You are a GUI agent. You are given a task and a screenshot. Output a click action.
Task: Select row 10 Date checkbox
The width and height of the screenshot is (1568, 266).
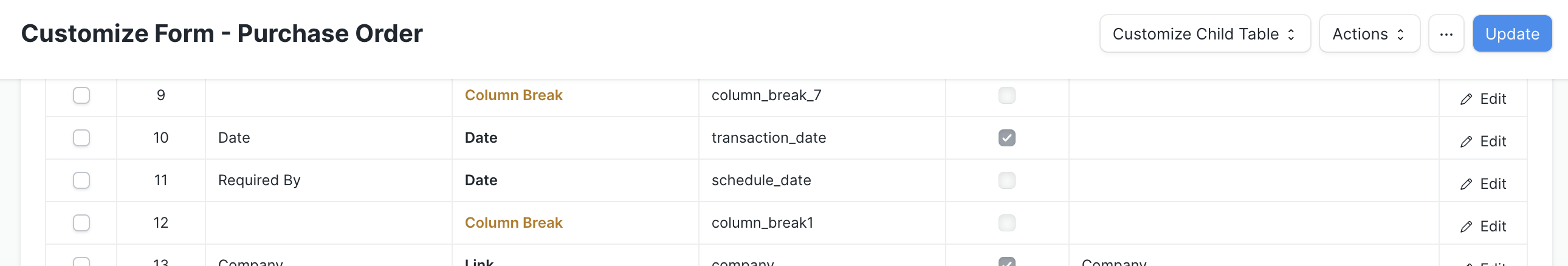click(81, 138)
